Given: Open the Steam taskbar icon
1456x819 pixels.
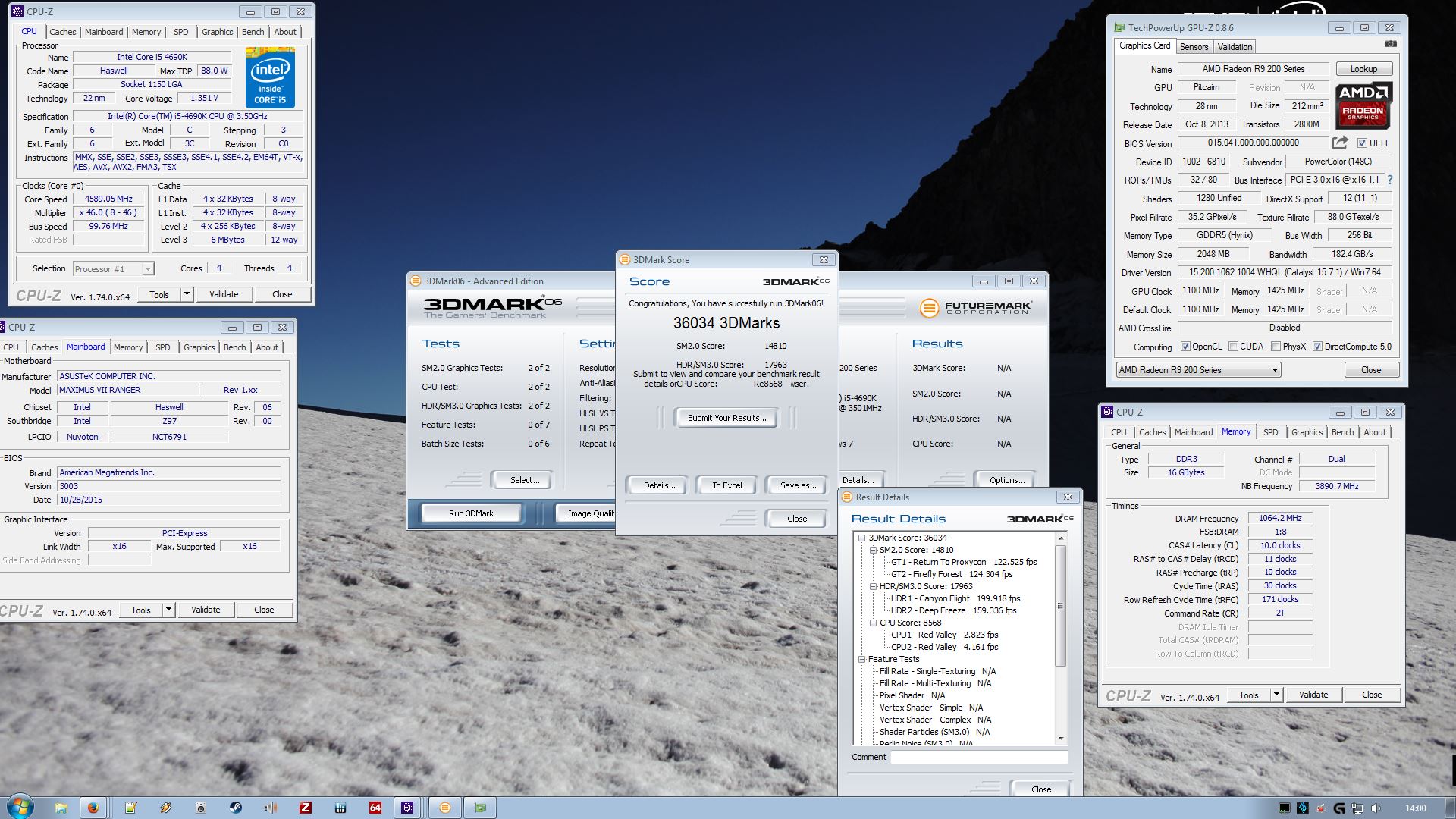Looking at the screenshot, I should click(236, 808).
